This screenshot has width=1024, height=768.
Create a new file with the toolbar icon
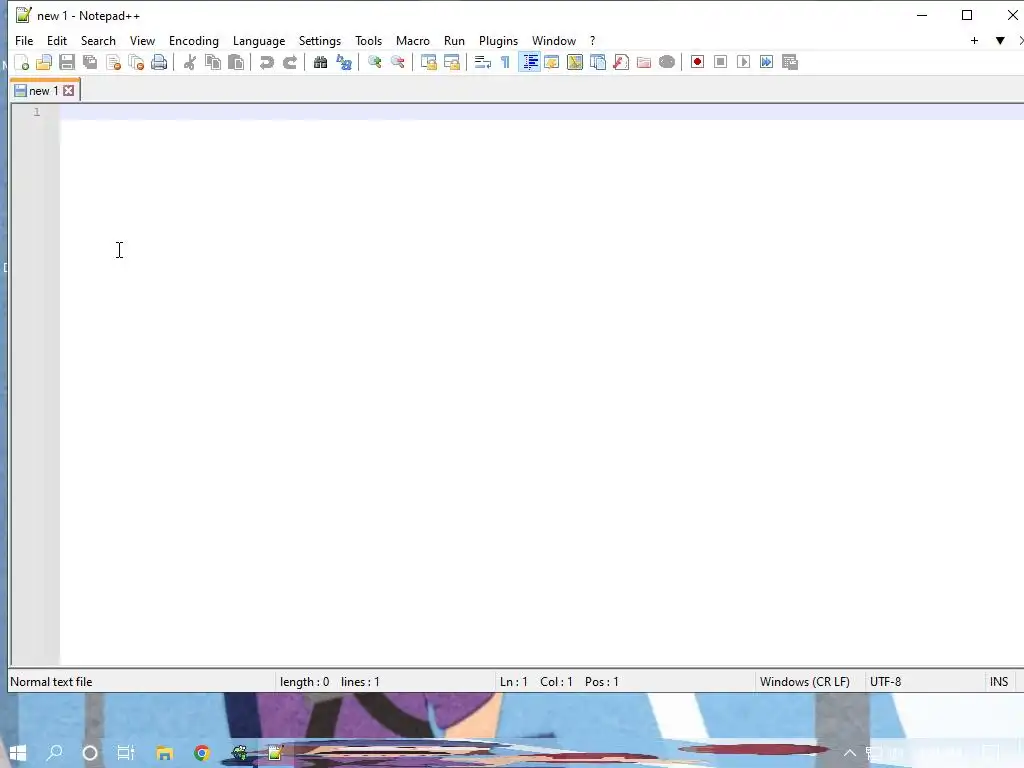coord(22,63)
